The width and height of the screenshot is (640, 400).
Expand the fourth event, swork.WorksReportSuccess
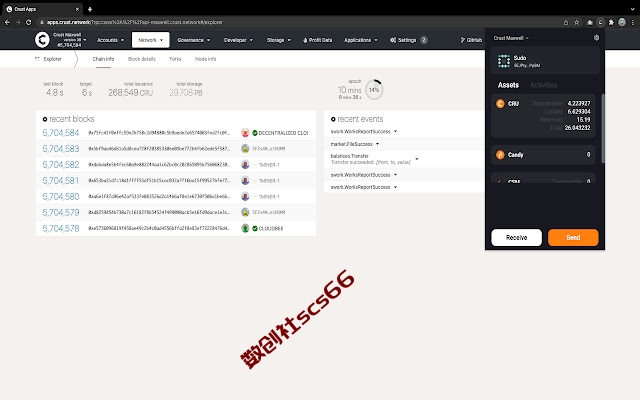click(396, 175)
